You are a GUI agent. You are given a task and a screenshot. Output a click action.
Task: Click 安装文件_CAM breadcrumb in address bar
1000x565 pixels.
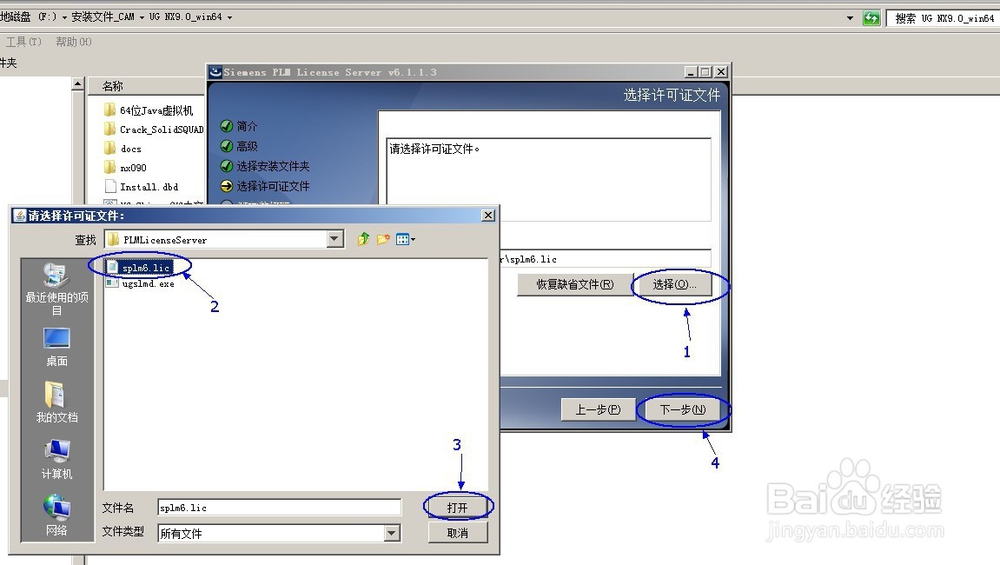(103, 17)
